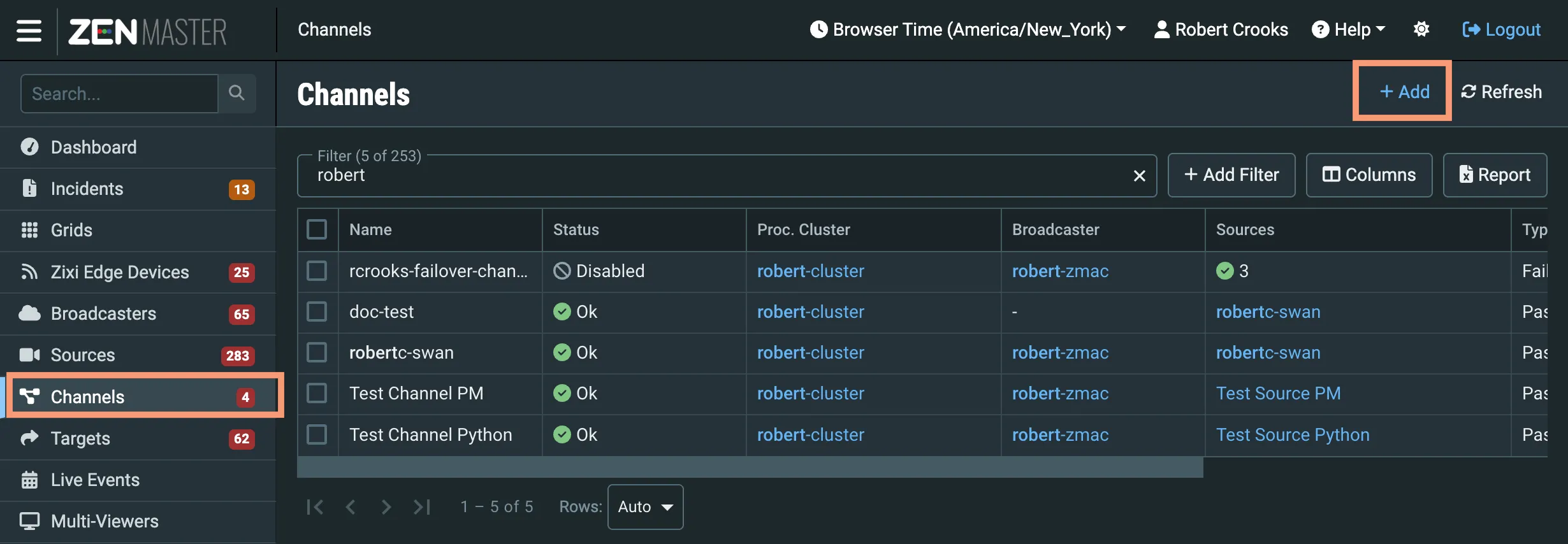Open the Test Source Python link

tap(1293, 434)
